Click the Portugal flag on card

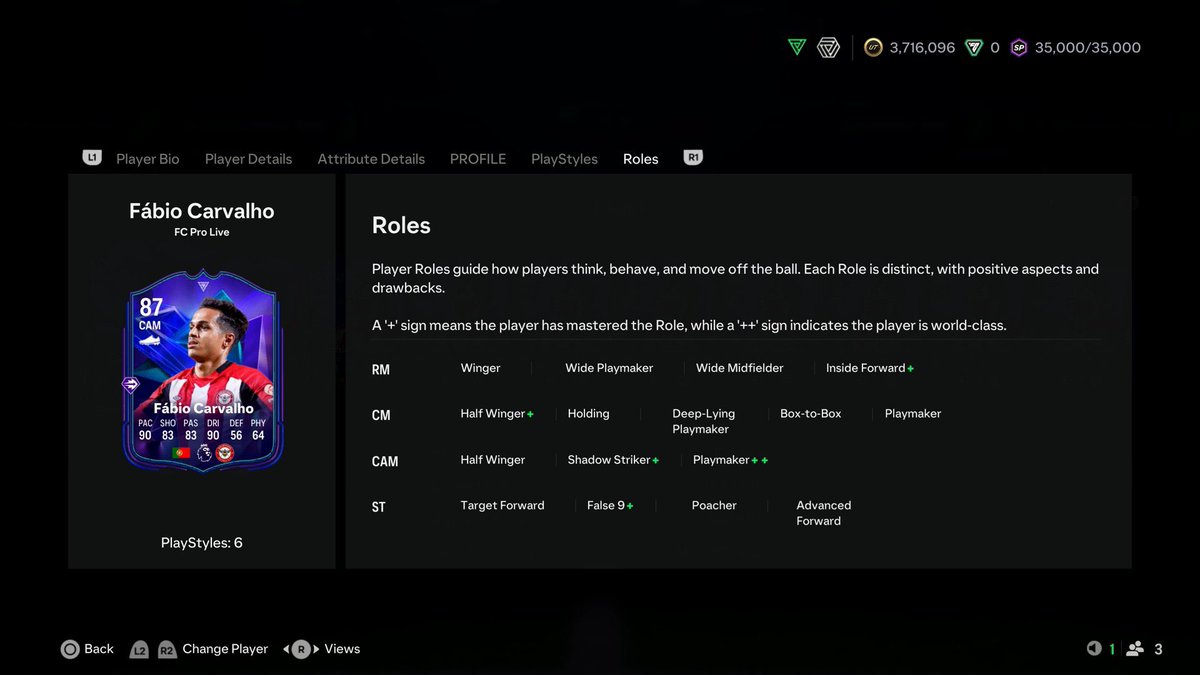(x=182, y=453)
